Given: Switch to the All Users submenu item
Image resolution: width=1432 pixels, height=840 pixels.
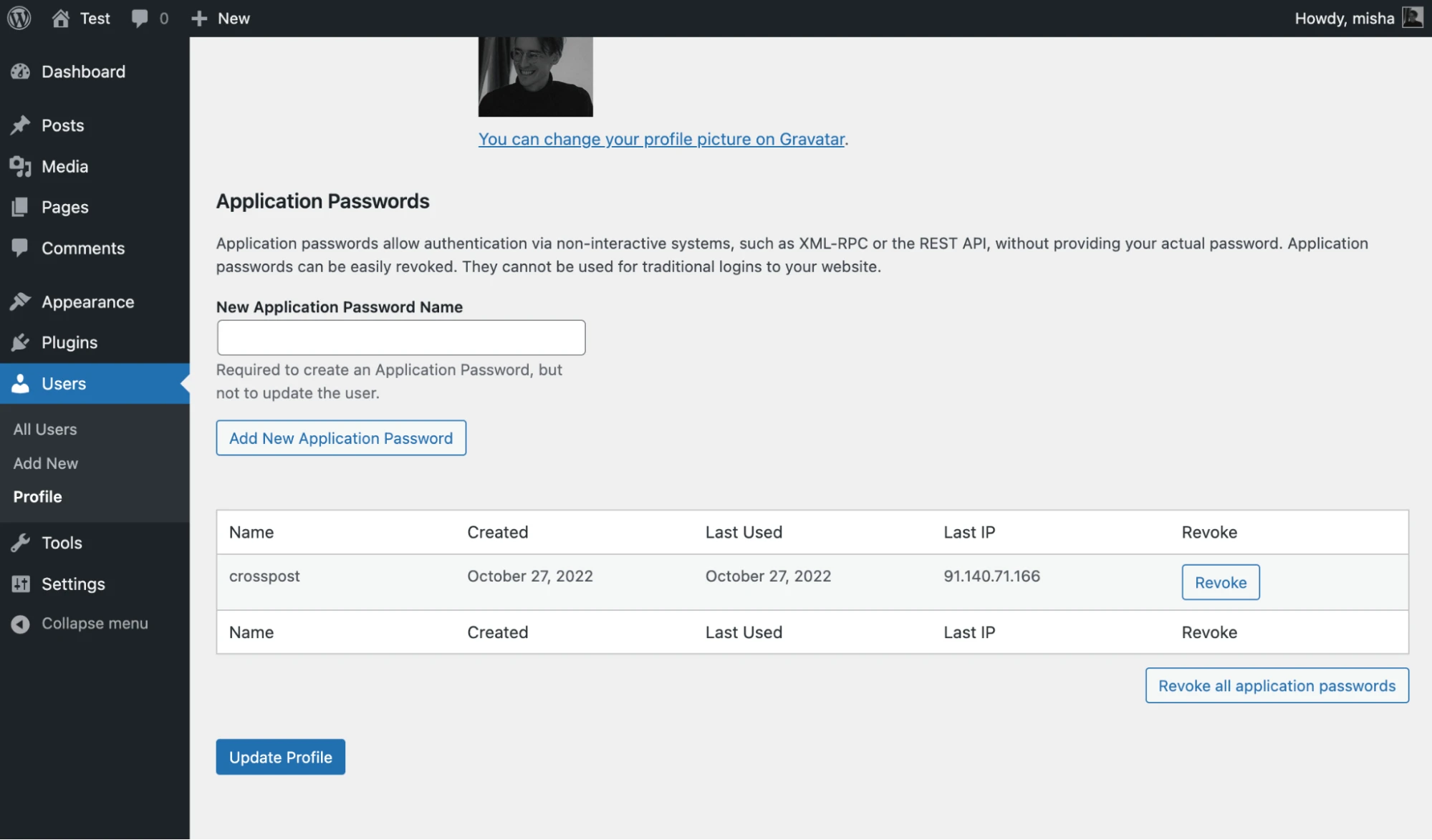Looking at the screenshot, I should click(44, 429).
